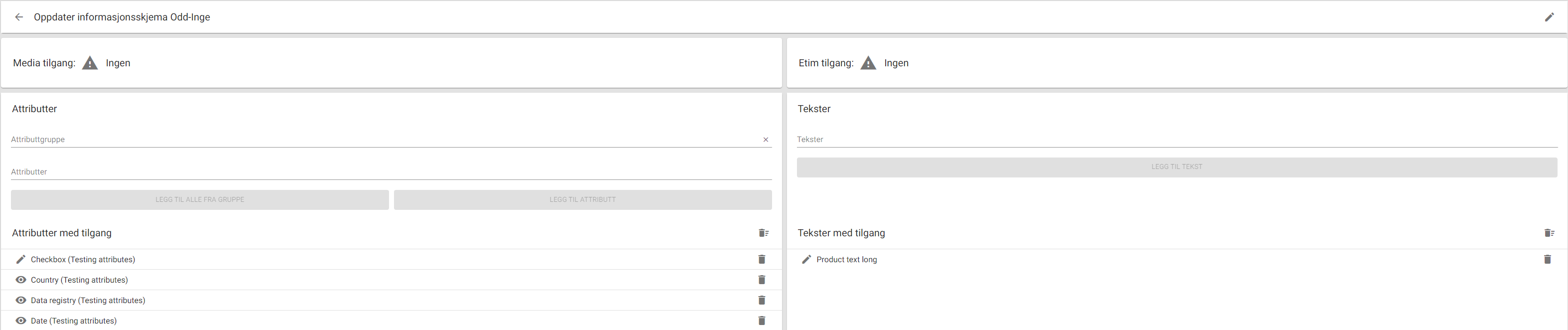Clear the Attributtgruppe field with X
This screenshot has width=1568, height=330.
point(766,140)
